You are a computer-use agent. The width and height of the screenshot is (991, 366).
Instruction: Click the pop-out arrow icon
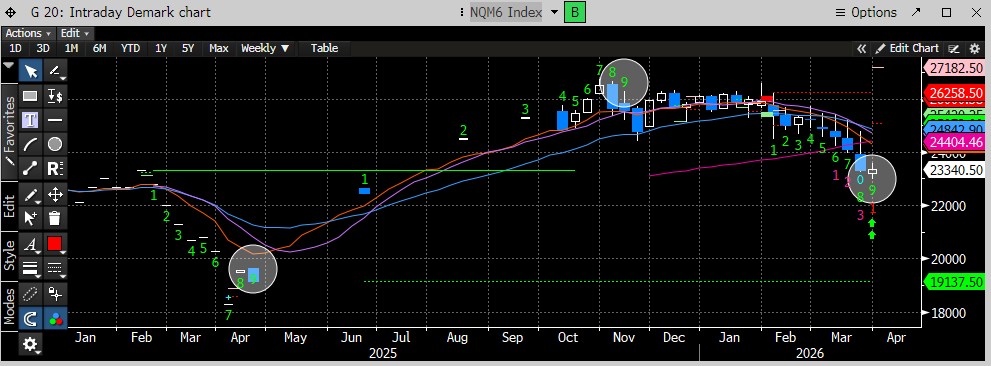click(x=916, y=12)
